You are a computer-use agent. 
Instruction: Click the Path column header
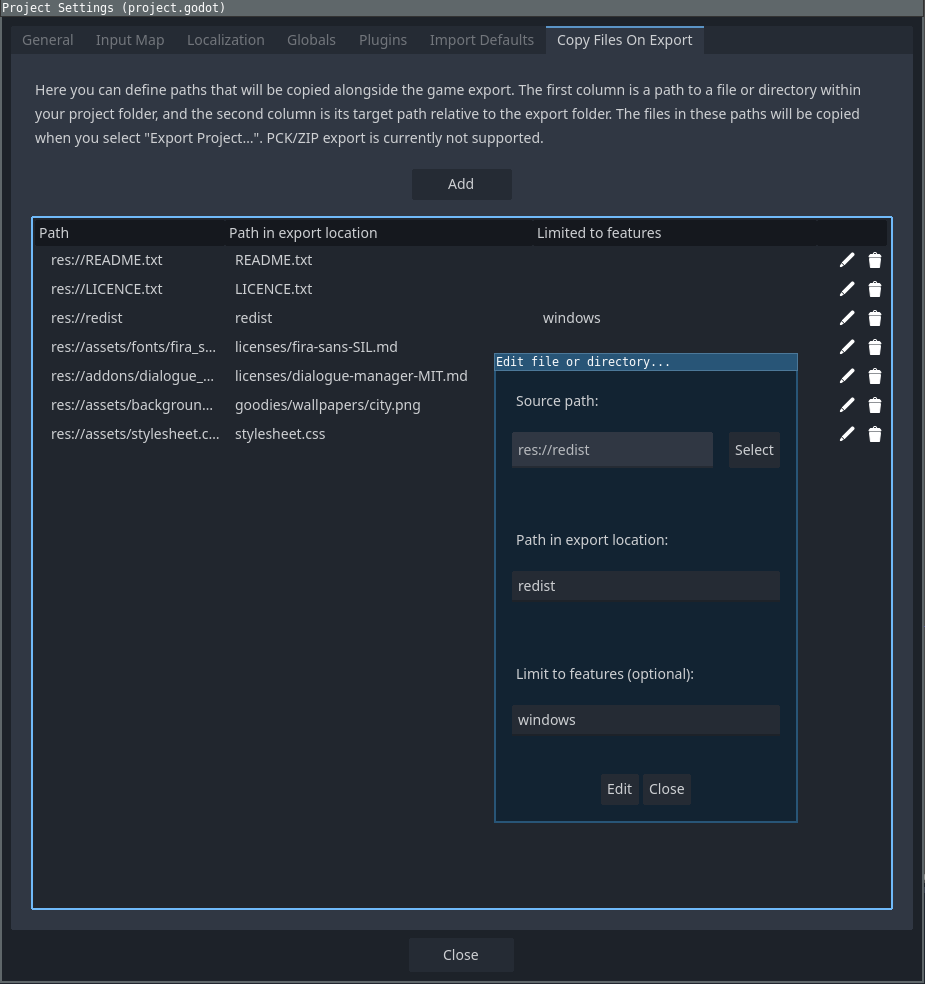tap(129, 233)
